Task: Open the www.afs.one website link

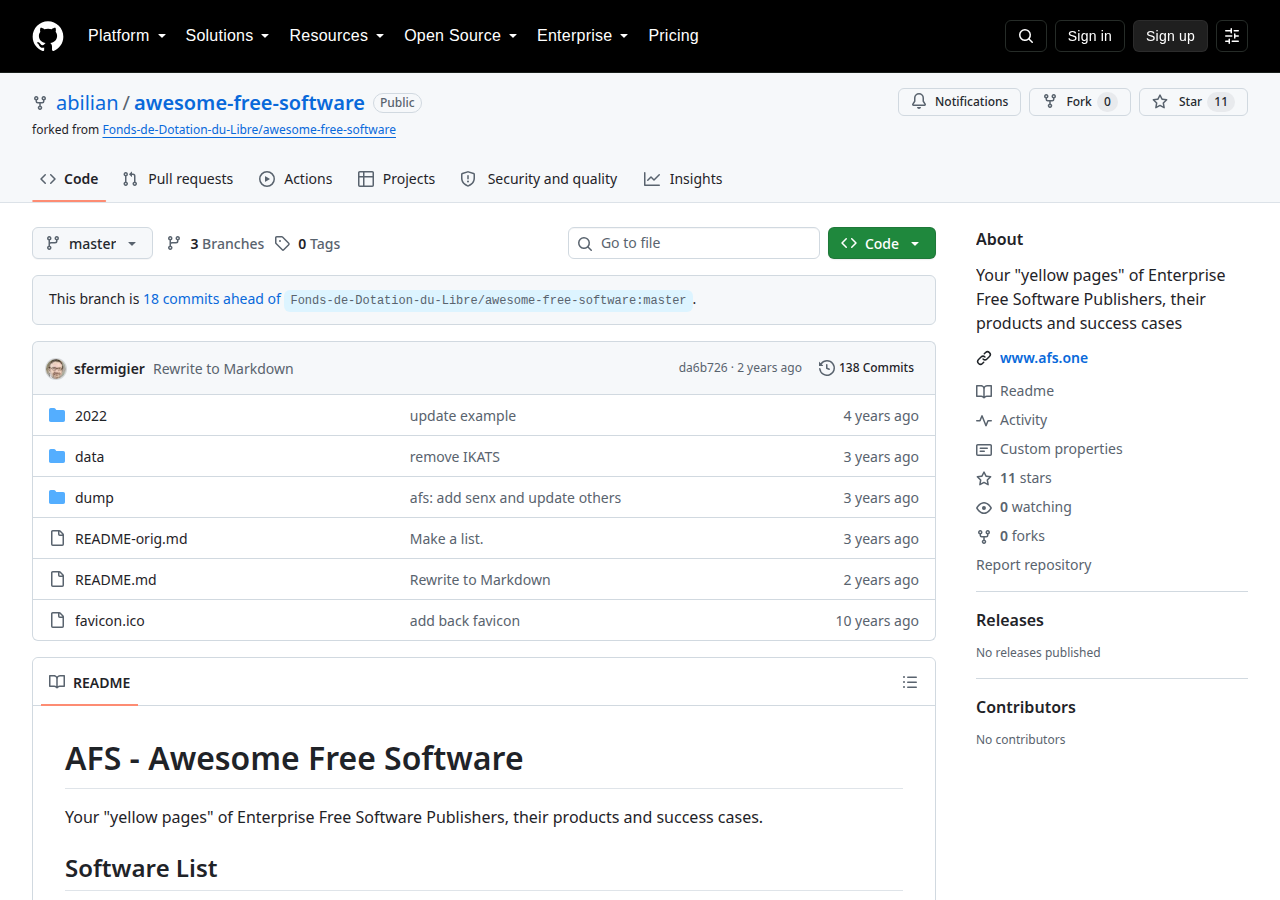Action: [x=1044, y=358]
